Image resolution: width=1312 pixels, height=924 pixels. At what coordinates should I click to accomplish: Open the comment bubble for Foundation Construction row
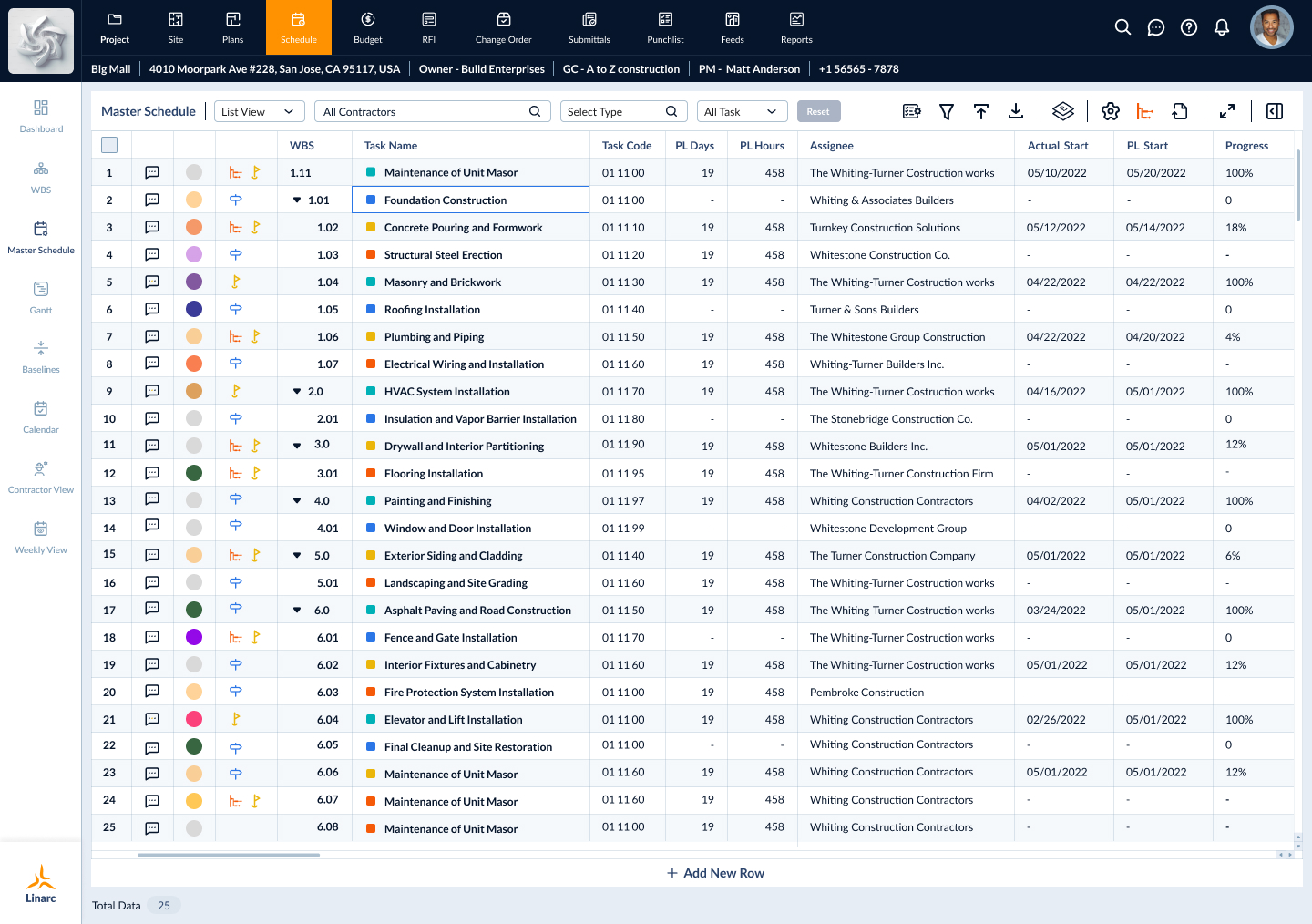coord(152,200)
